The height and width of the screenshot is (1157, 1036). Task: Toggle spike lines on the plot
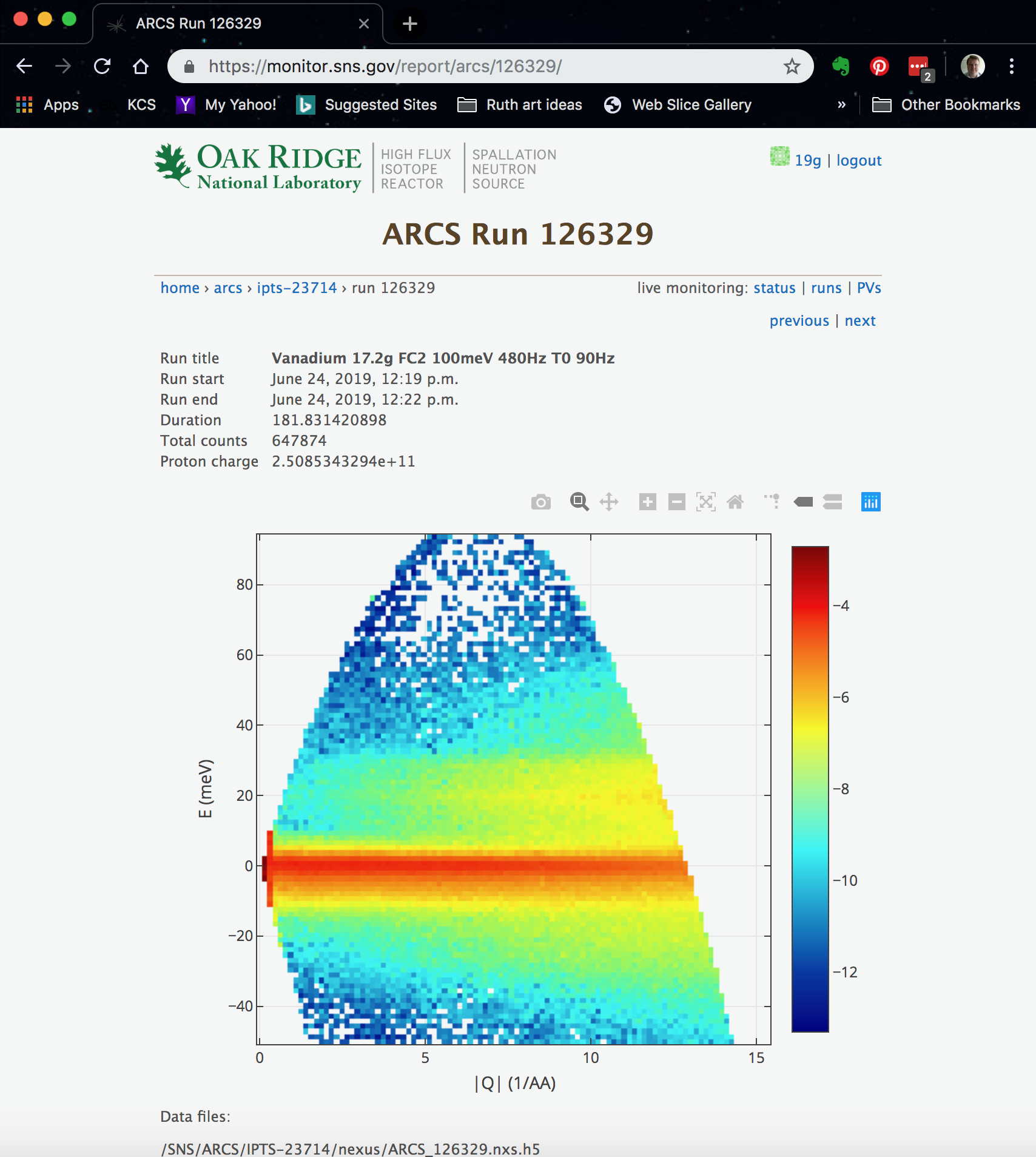click(772, 502)
